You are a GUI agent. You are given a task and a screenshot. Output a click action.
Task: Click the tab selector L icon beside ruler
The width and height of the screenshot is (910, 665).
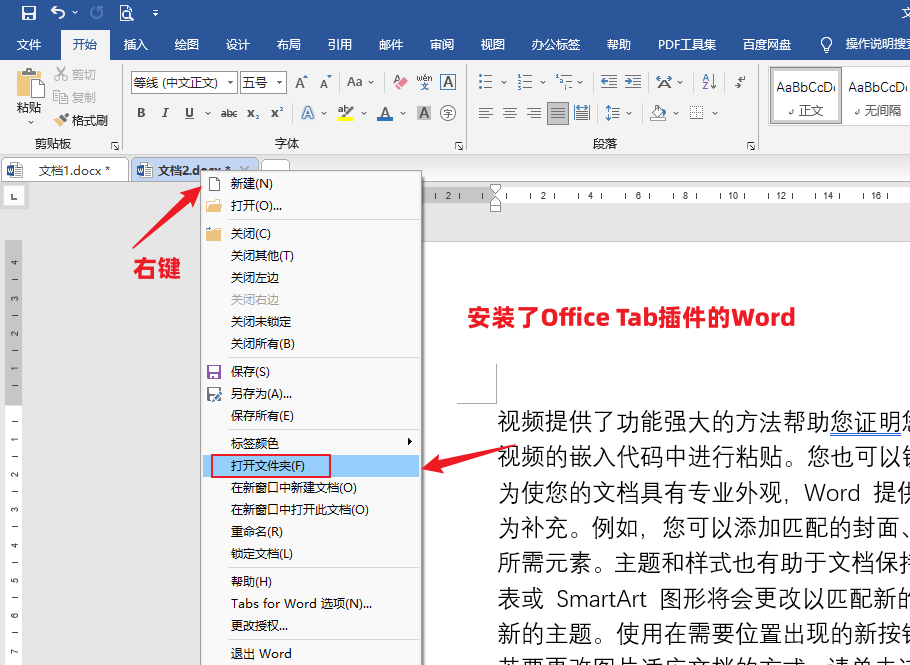[14, 197]
